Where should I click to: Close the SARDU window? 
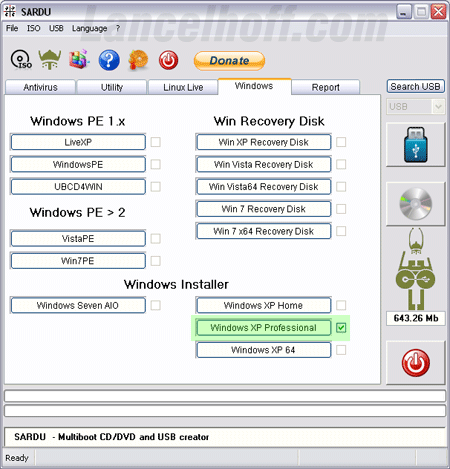439,12
